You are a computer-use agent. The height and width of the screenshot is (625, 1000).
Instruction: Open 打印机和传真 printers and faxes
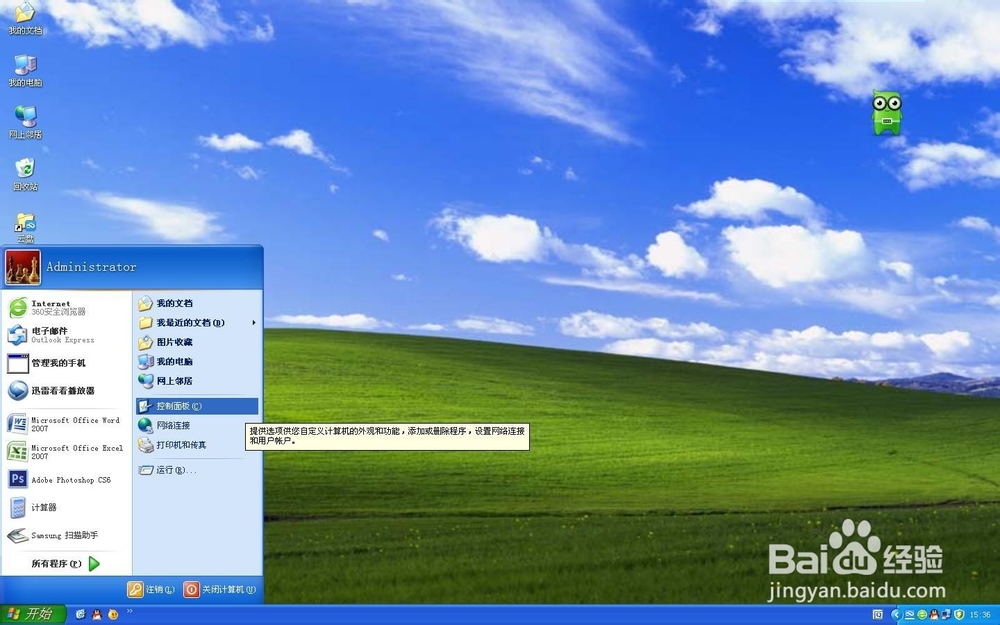[x=197, y=445]
